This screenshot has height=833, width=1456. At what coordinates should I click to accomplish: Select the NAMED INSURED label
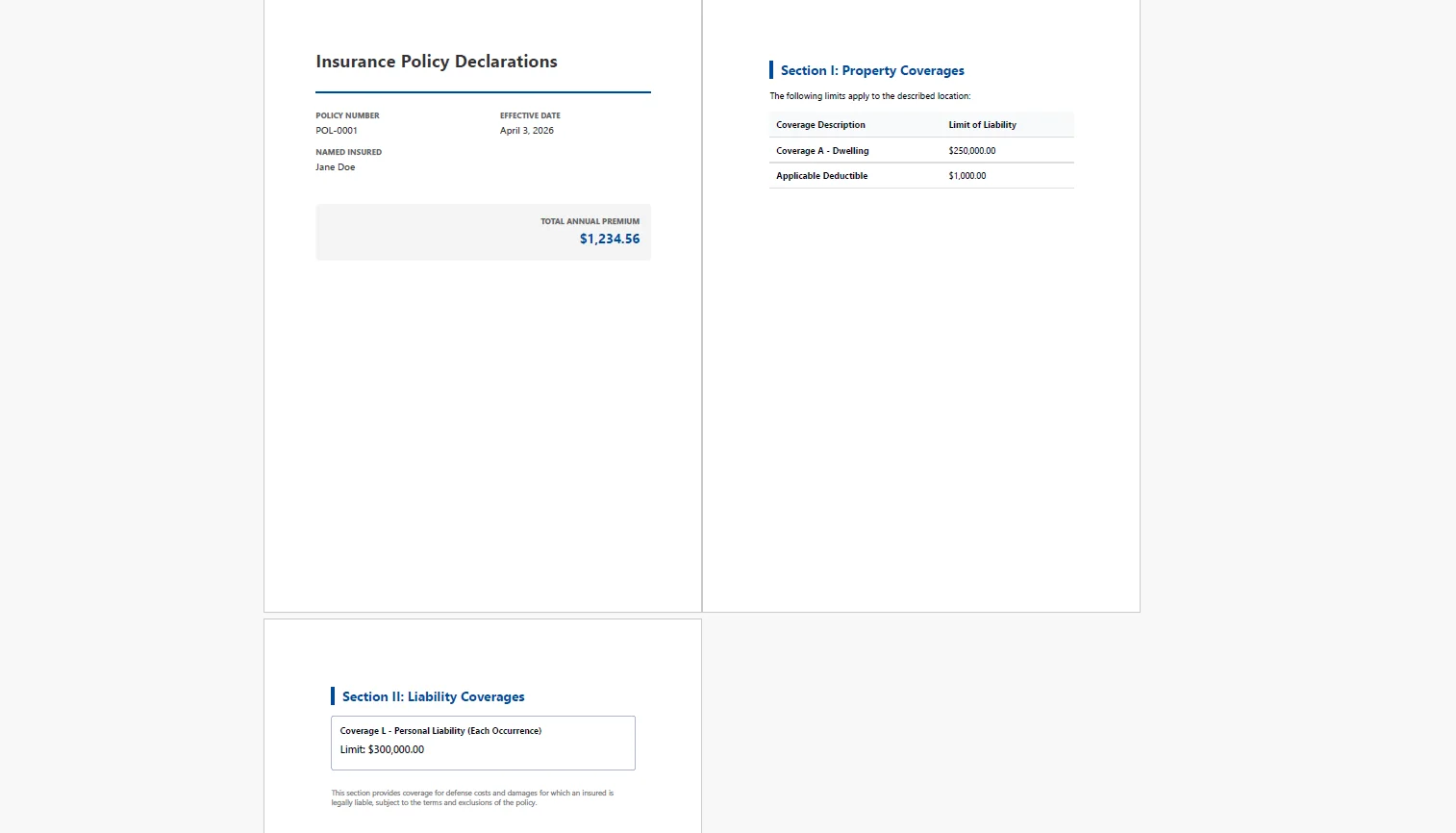pyautogui.click(x=348, y=152)
